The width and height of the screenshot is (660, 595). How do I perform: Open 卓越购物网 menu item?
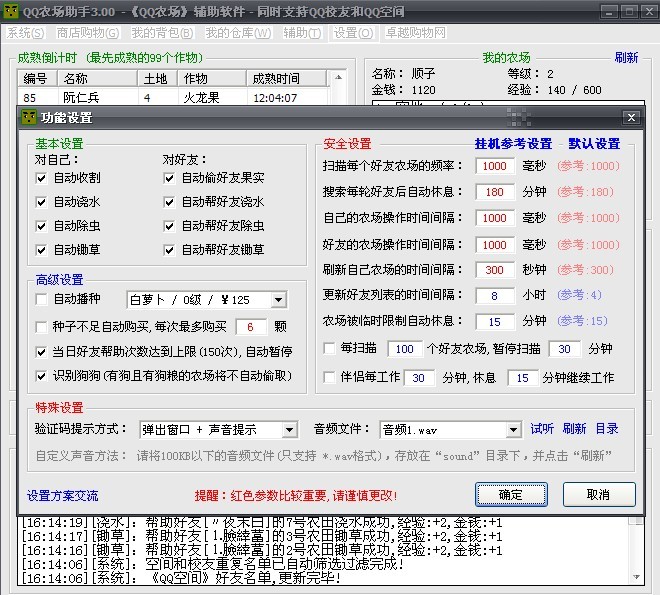pyautogui.click(x=415, y=33)
